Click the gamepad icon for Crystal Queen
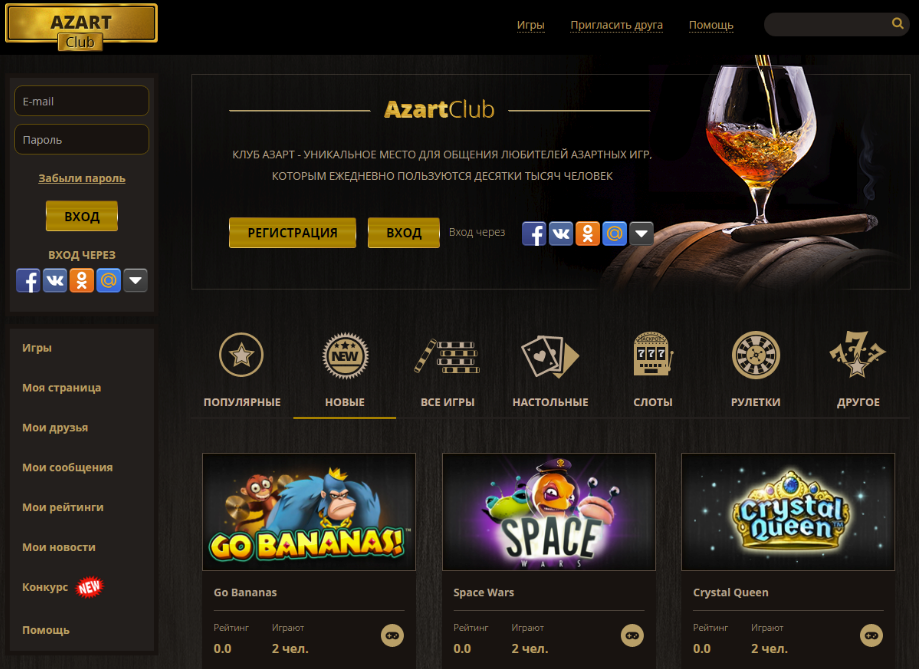This screenshot has height=669, width=919. [872, 636]
